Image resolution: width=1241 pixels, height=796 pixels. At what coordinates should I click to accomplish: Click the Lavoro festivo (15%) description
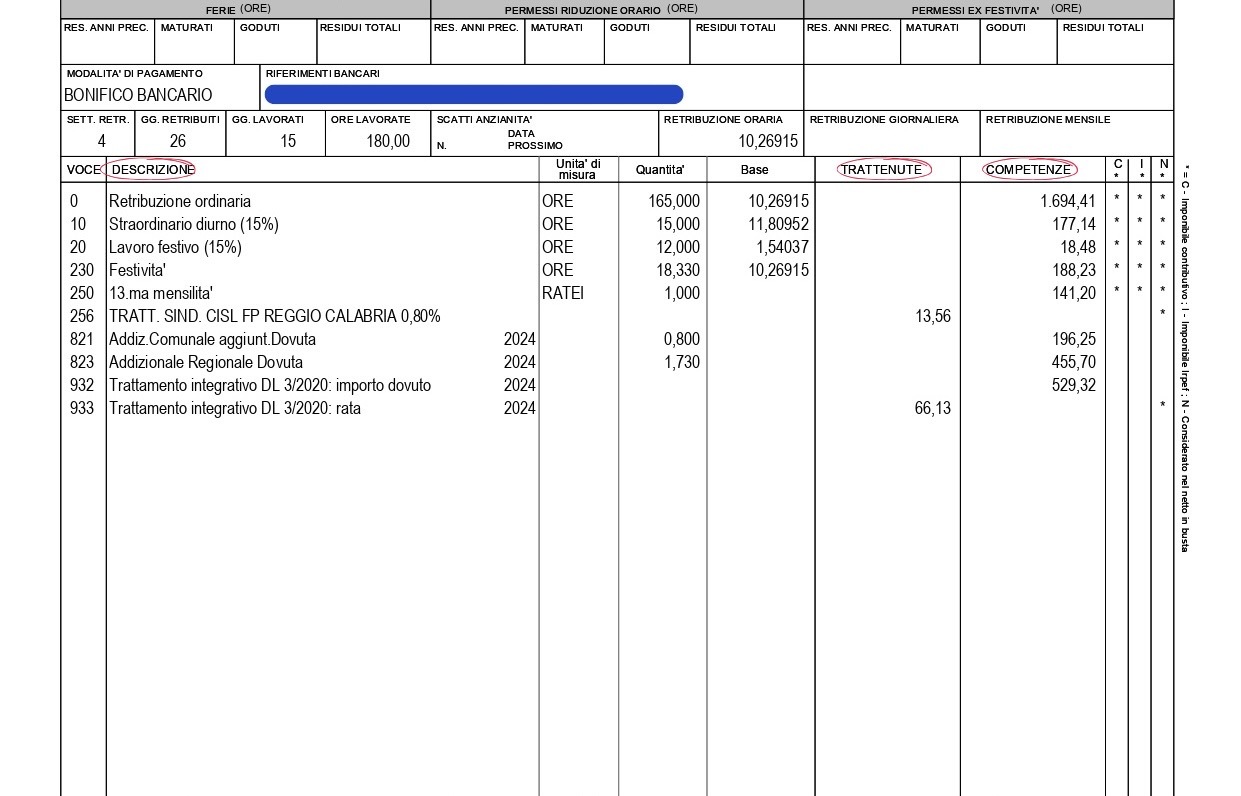(175, 247)
